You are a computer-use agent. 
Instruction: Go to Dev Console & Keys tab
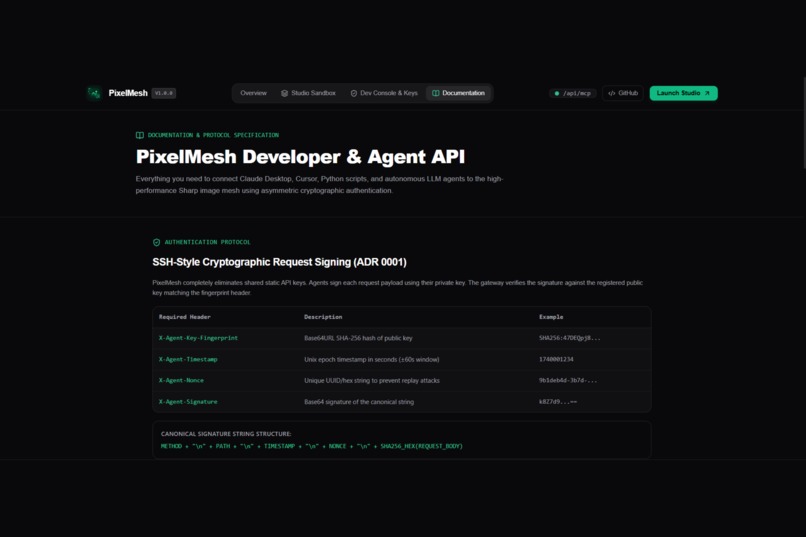click(x=383, y=93)
